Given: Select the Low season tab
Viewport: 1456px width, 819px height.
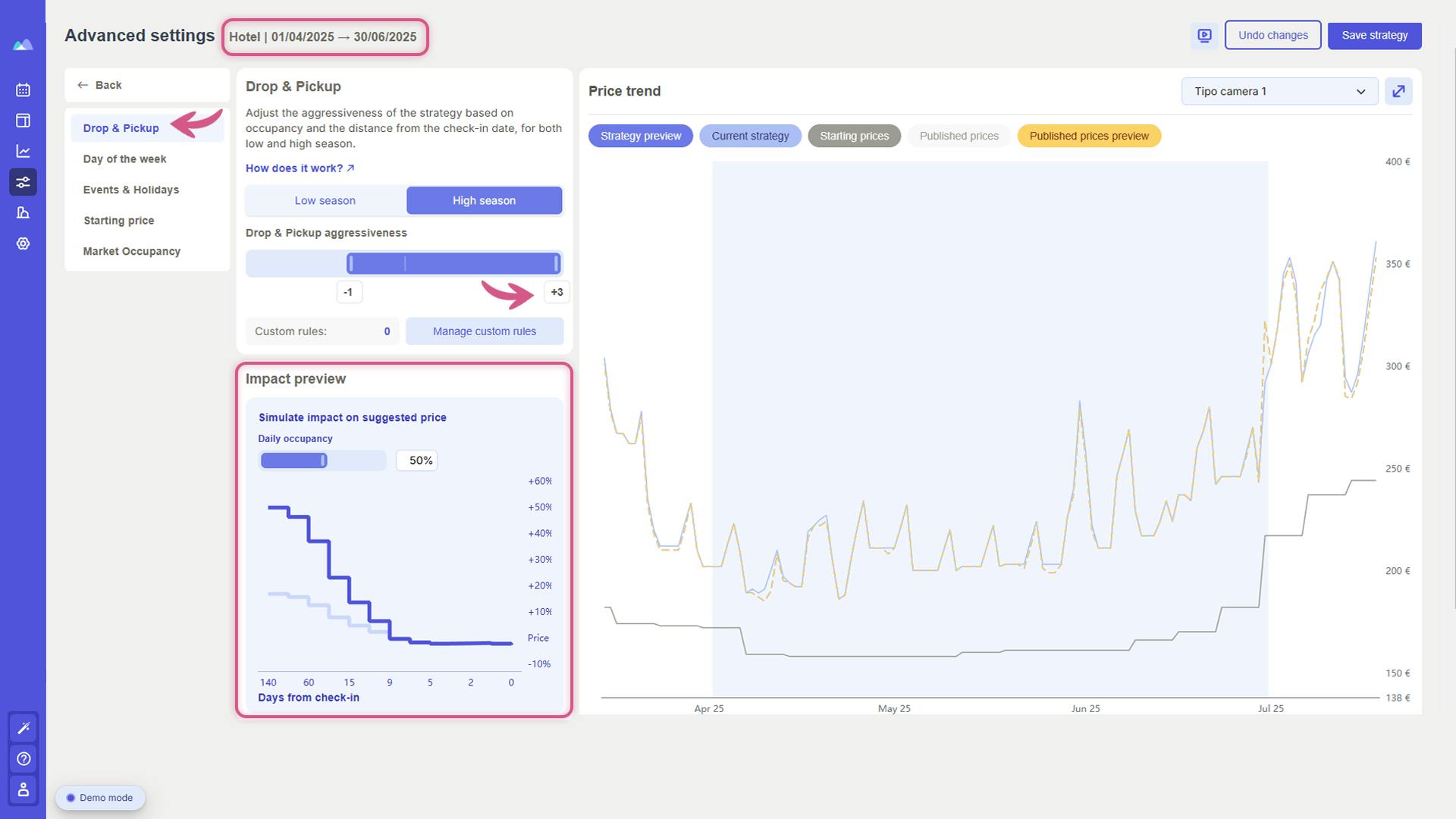Looking at the screenshot, I should pos(325,199).
